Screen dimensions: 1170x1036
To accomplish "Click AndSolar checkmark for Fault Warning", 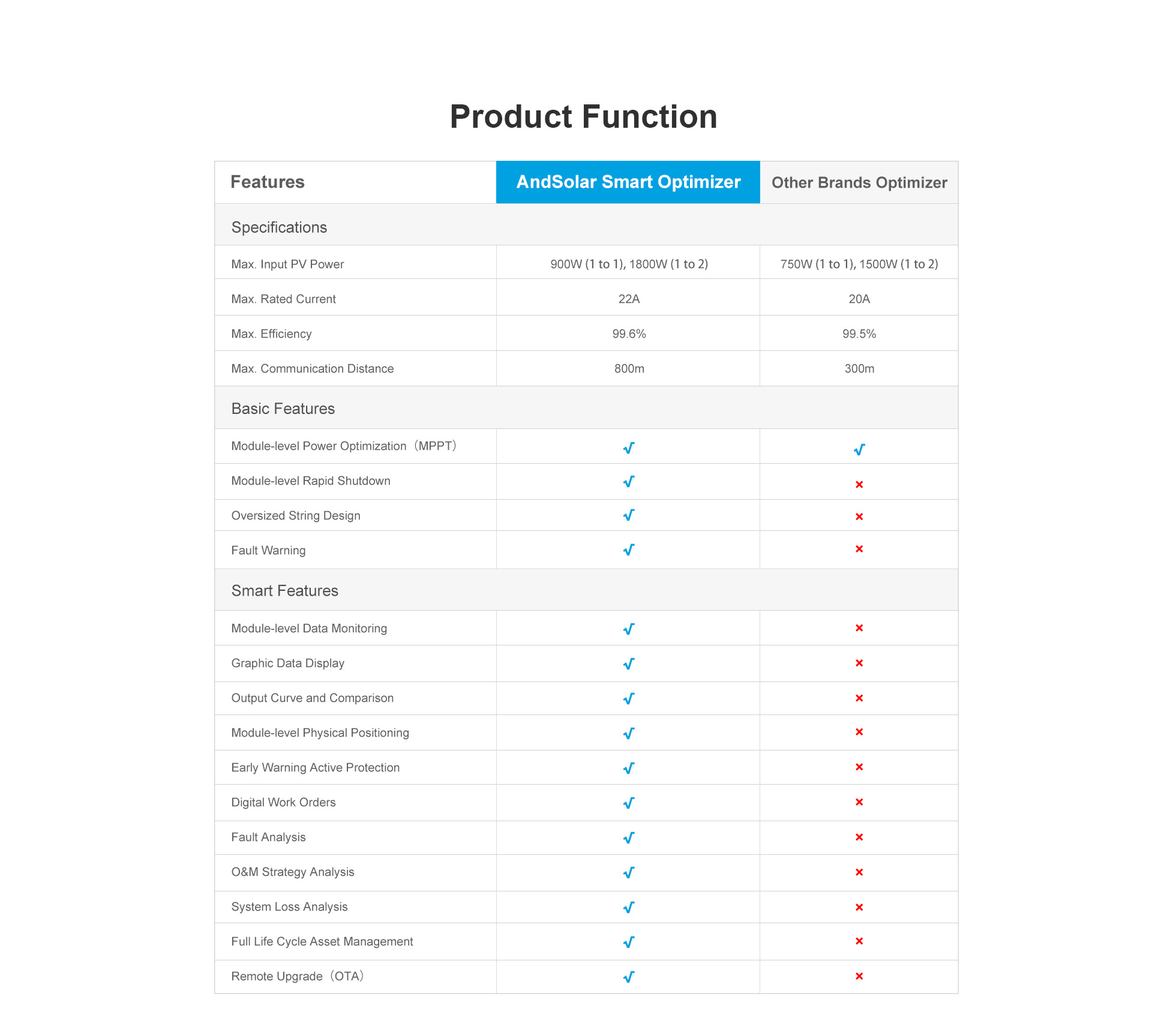I will point(629,550).
